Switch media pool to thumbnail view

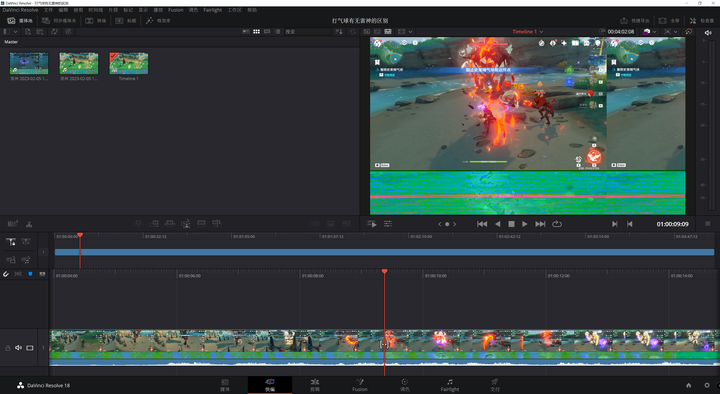(256, 32)
